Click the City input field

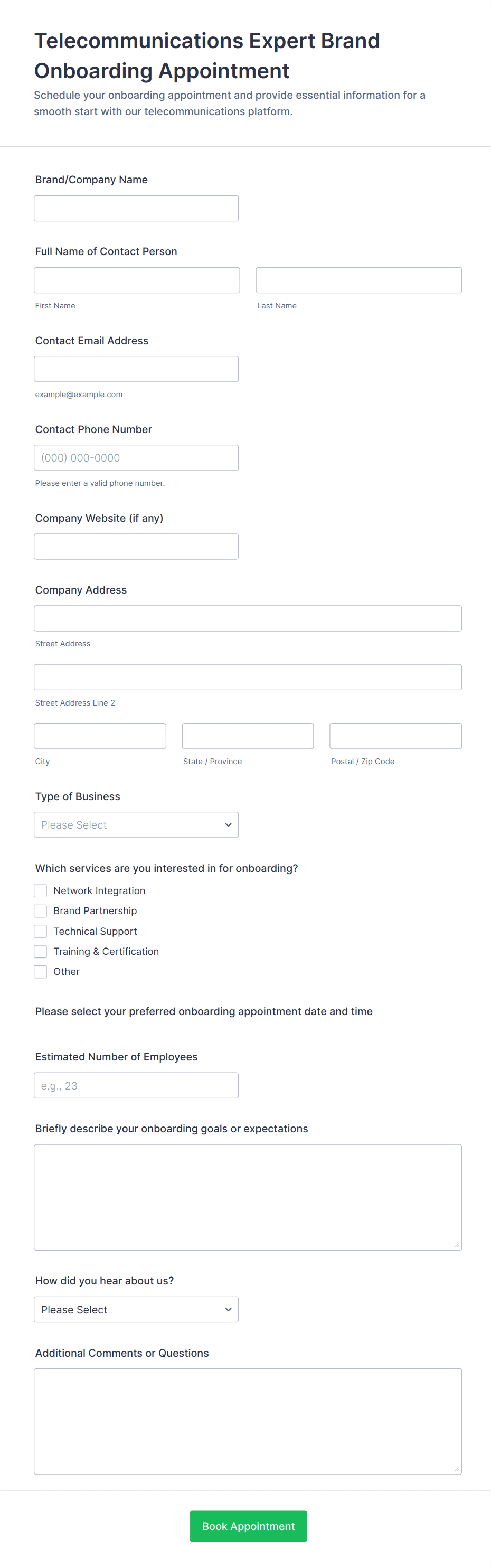coord(100,736)
